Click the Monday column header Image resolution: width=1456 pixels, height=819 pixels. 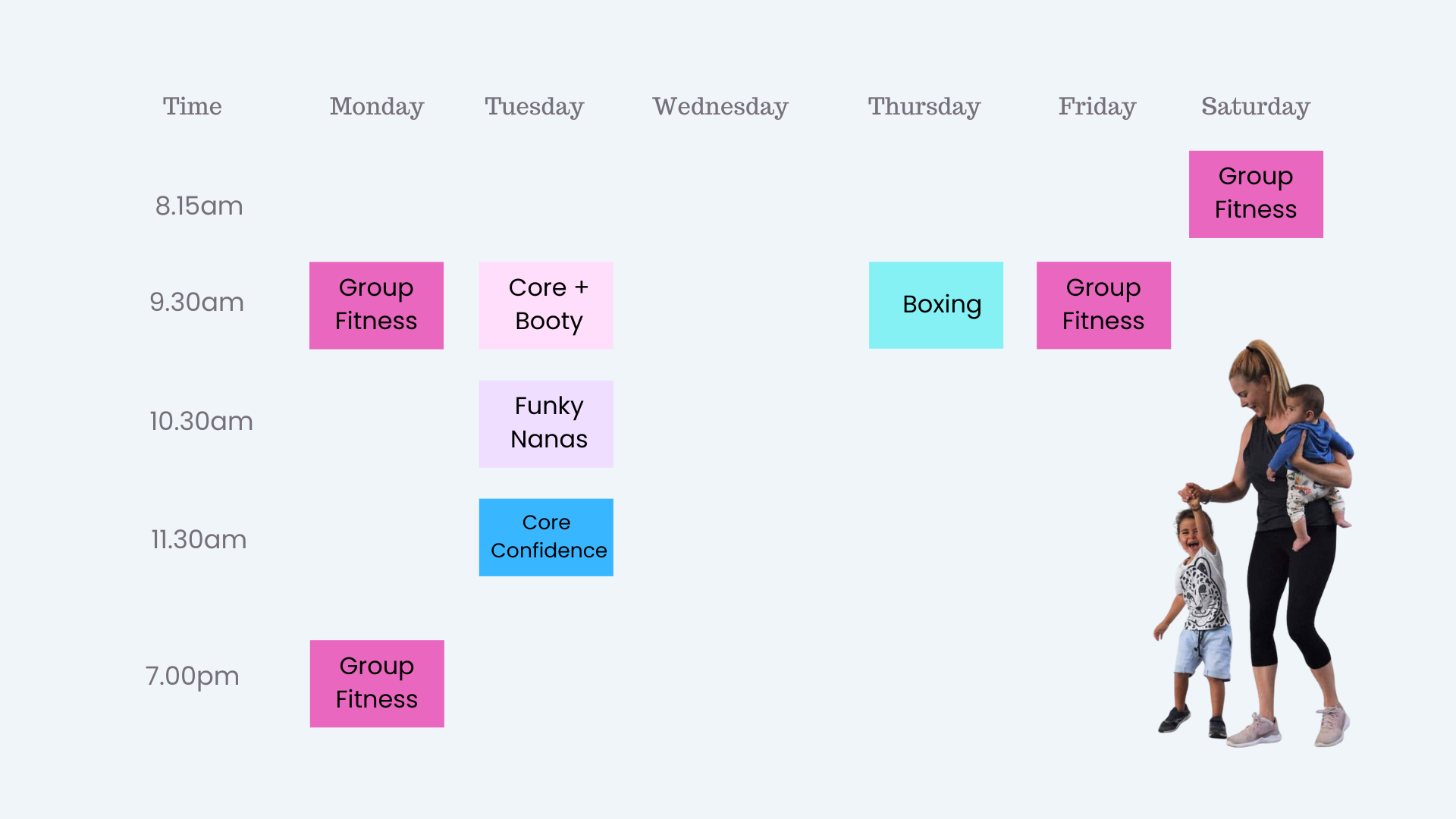click(377, 107)
